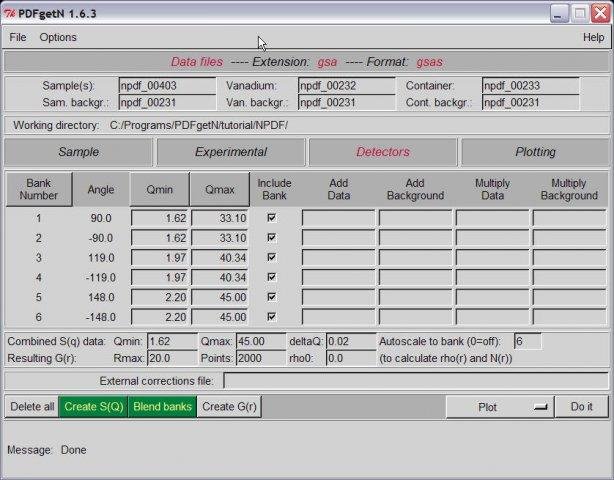Click the Cont. backgr. file field

[531, 103]
